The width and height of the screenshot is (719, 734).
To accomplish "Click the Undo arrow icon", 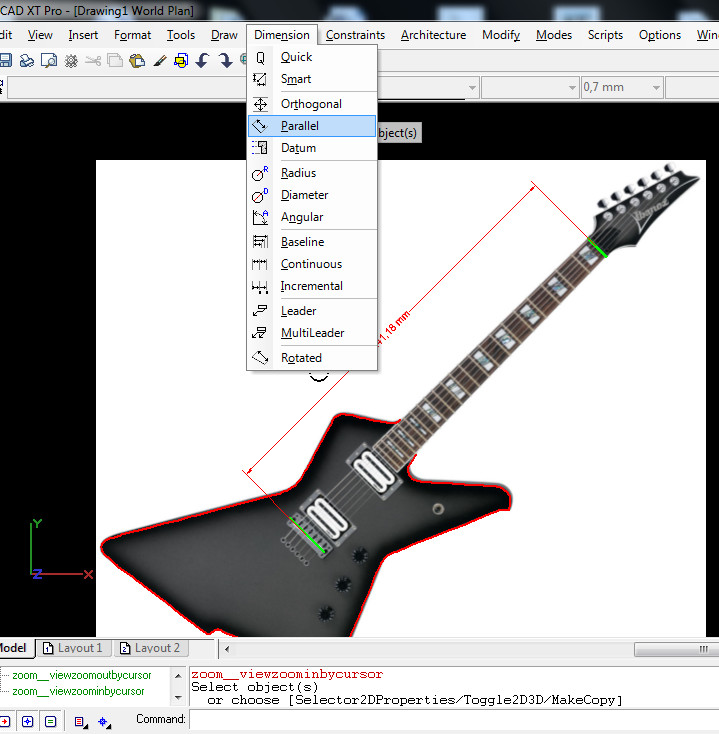I will tap(203, 60).
